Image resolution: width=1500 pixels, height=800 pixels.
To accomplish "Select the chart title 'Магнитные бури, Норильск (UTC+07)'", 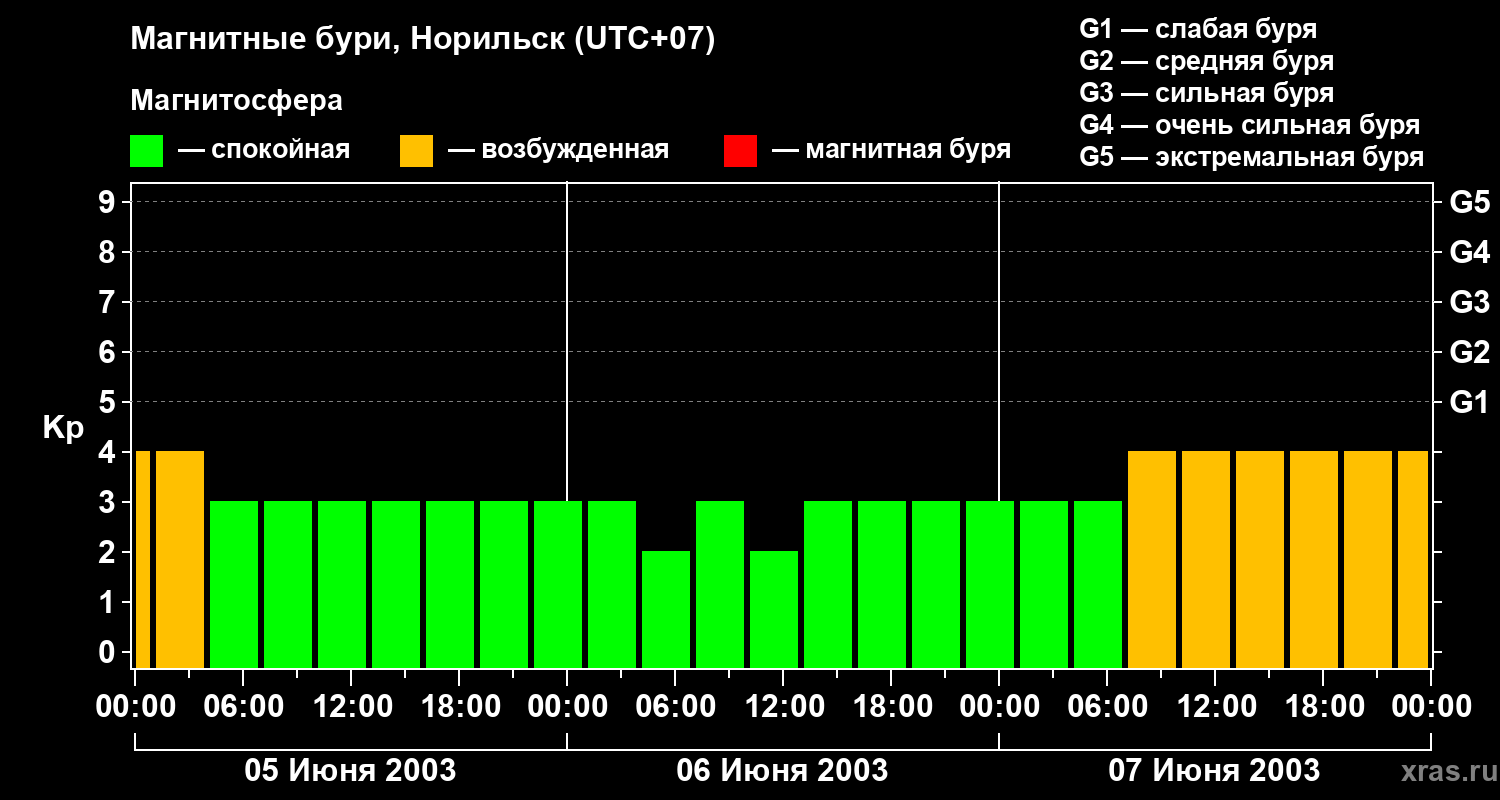I will pyautogui.click(x=423, y=40).
